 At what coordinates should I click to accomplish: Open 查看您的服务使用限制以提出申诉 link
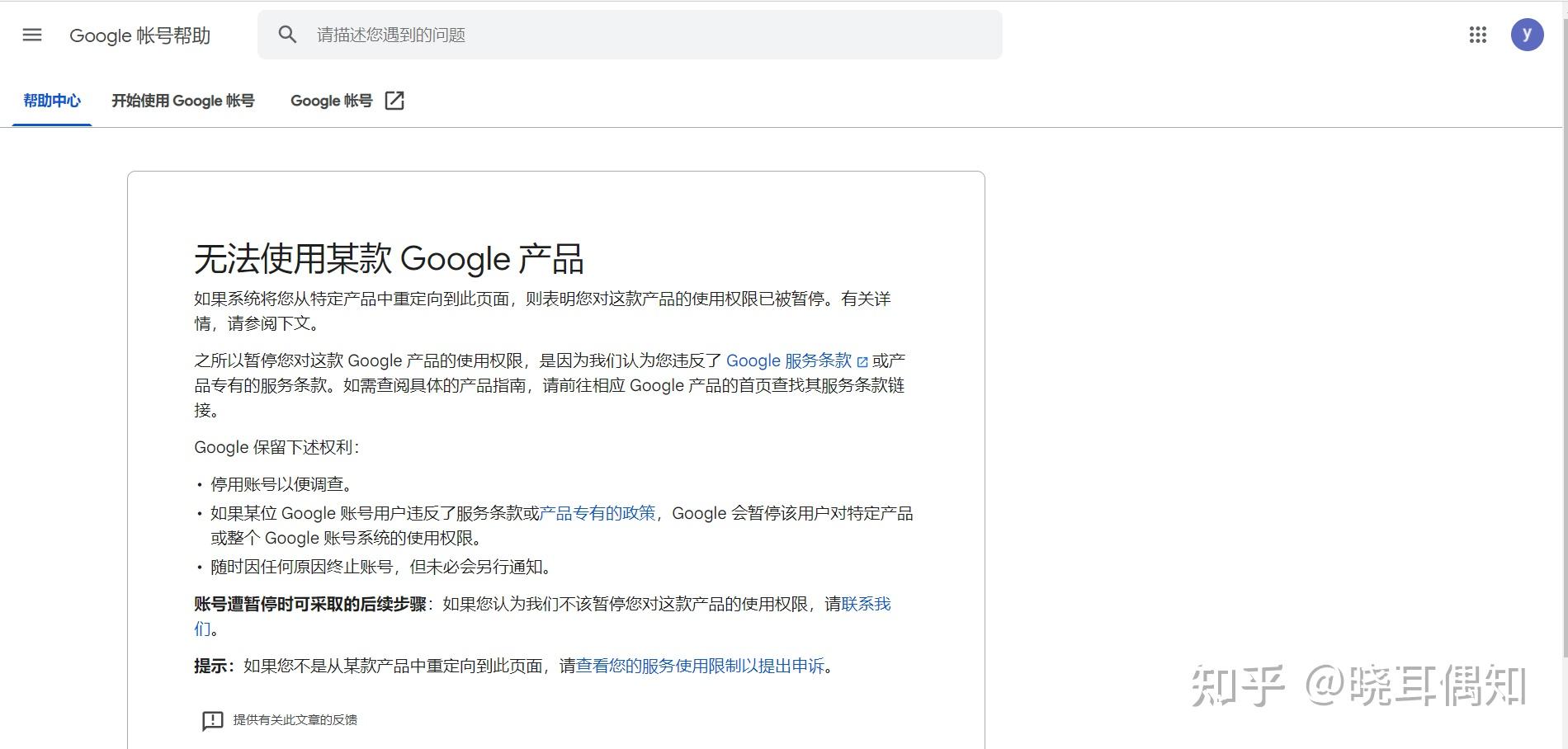click(x=700, y=666)
